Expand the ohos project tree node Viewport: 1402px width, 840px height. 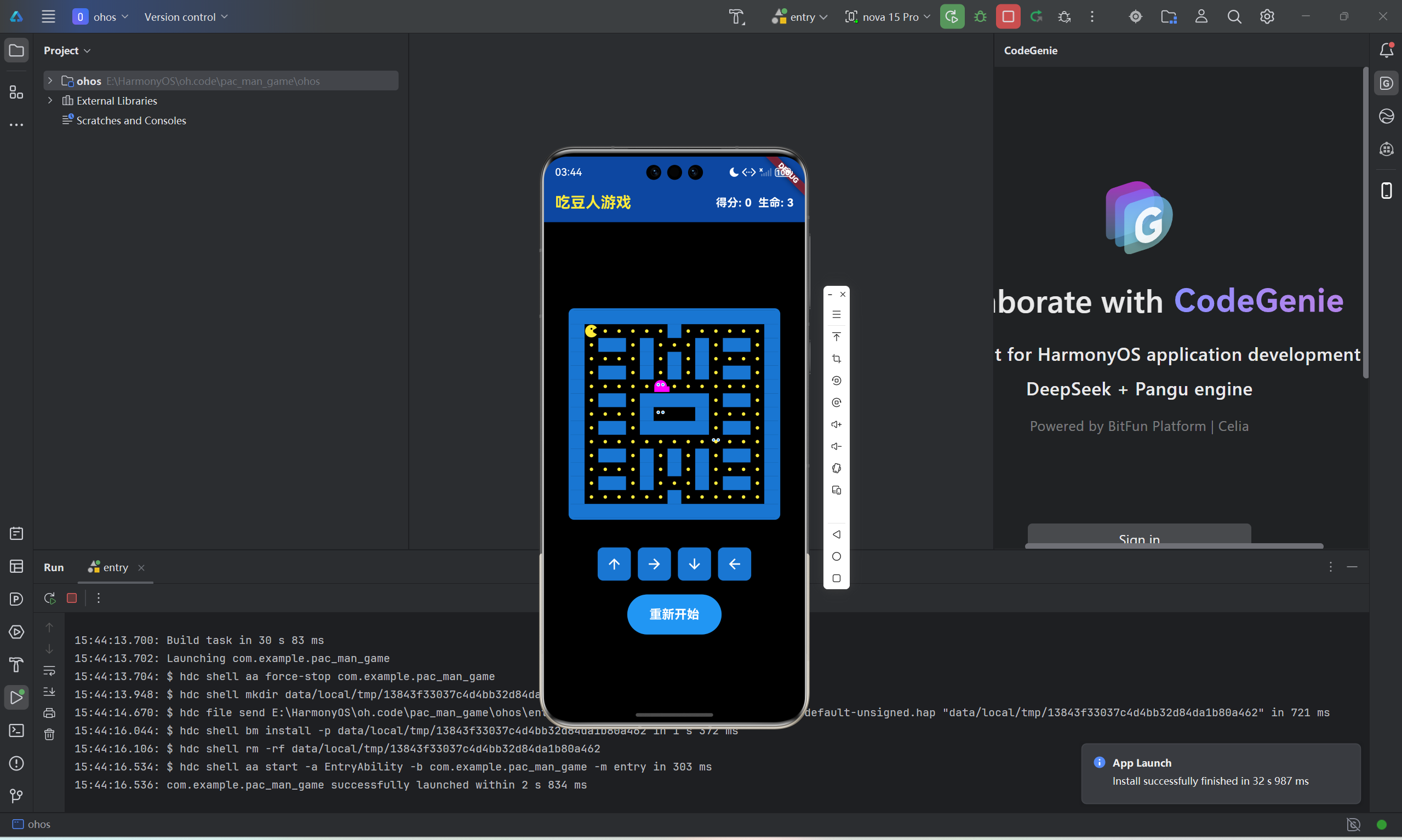(50, 80)
